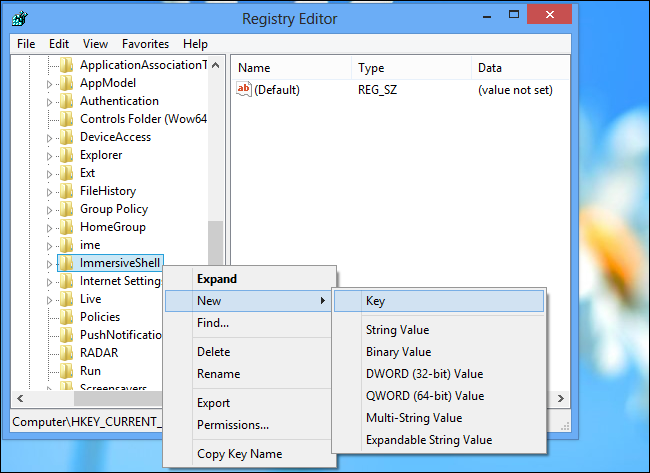Click horizontal scrollbar left arrow
Screen dimensions: 650x473
click(20, 399)
